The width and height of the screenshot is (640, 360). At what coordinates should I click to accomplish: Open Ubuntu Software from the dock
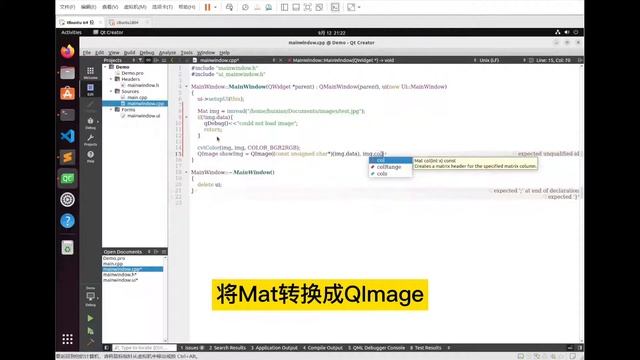(x=67, y=93)
